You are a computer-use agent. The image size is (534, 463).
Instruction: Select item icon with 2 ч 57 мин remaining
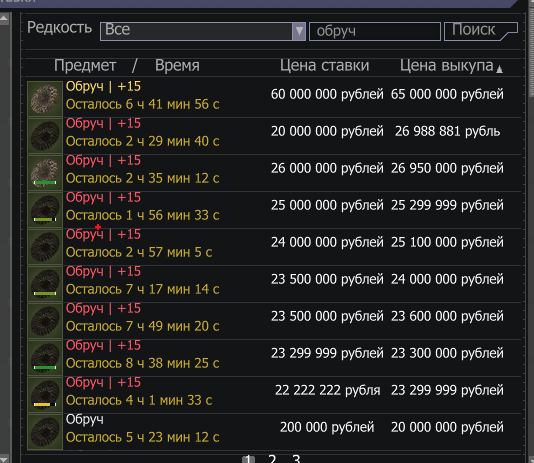point(45,247)
